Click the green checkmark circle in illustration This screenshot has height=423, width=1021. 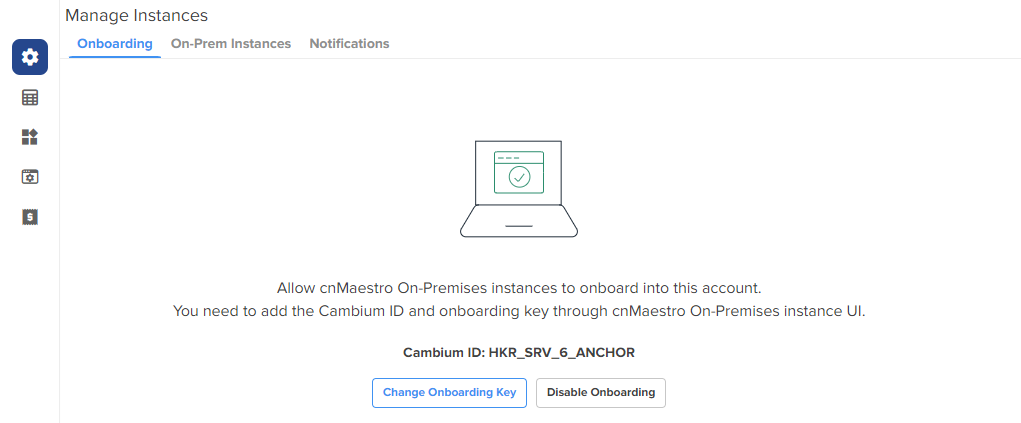[x=519, y=177]
